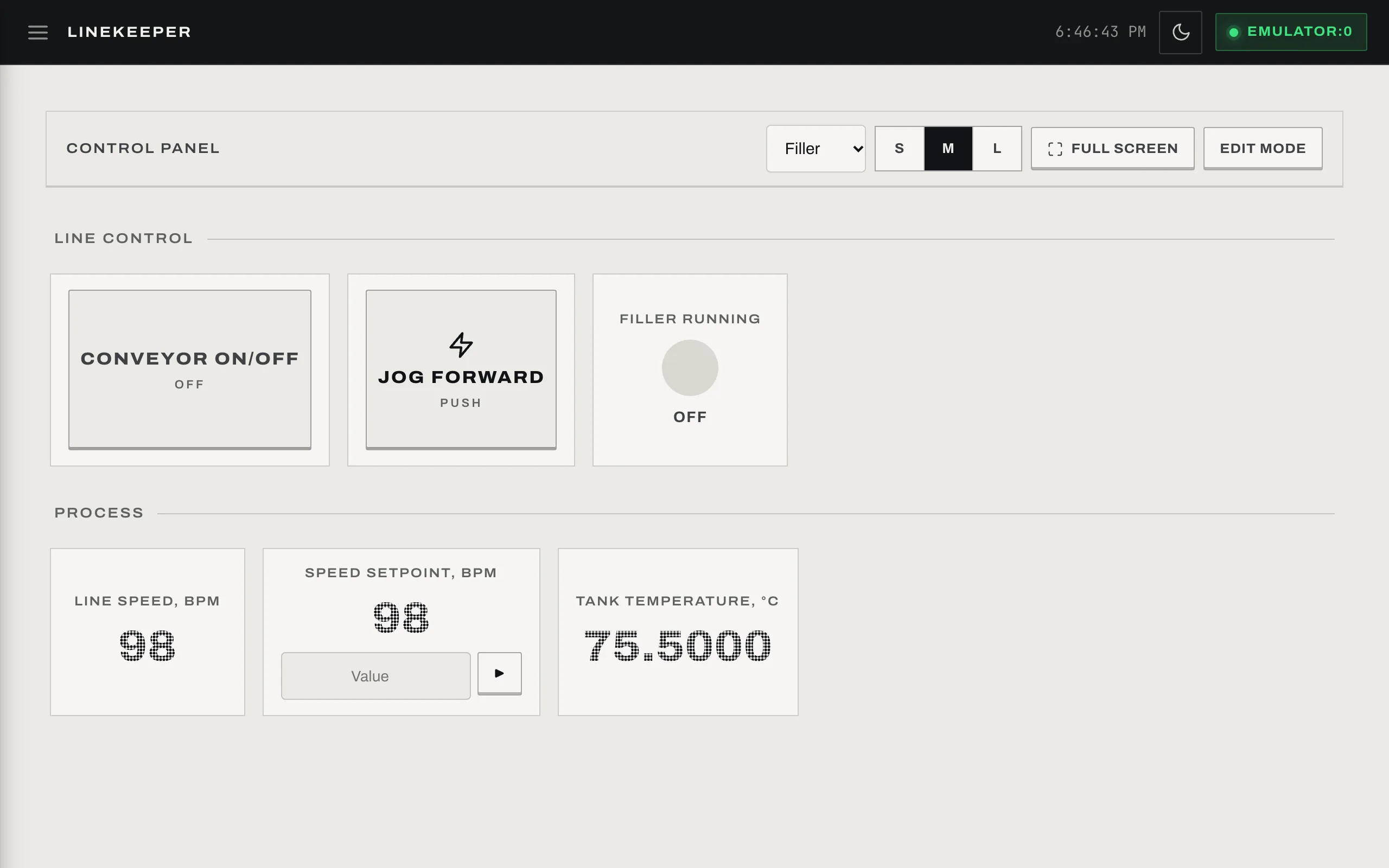Viewport: 1389px width, 868px height.
Task: Open the hamburger navigation menu
Action: 38,32
